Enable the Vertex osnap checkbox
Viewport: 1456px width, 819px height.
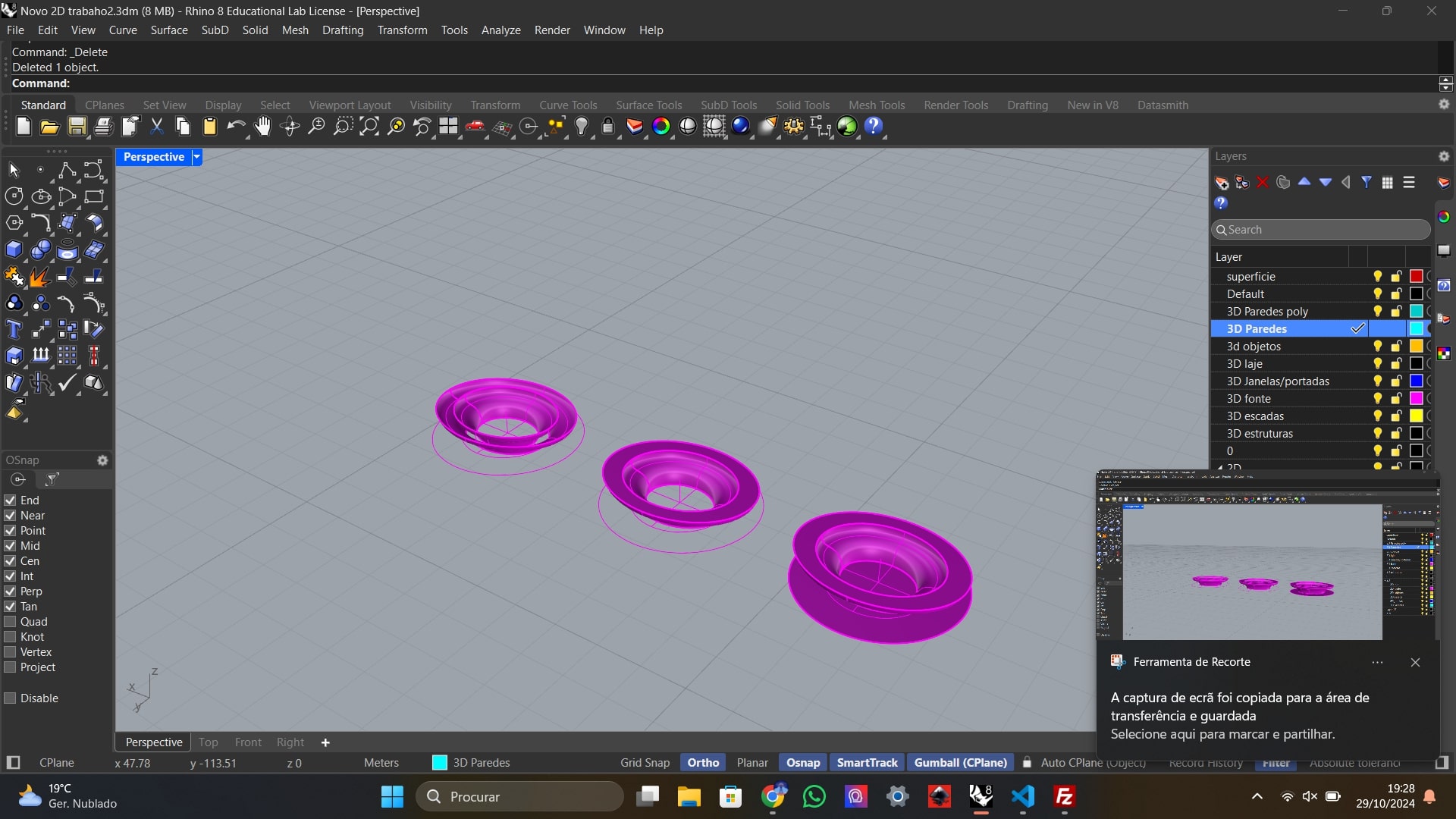coord(10,652)
